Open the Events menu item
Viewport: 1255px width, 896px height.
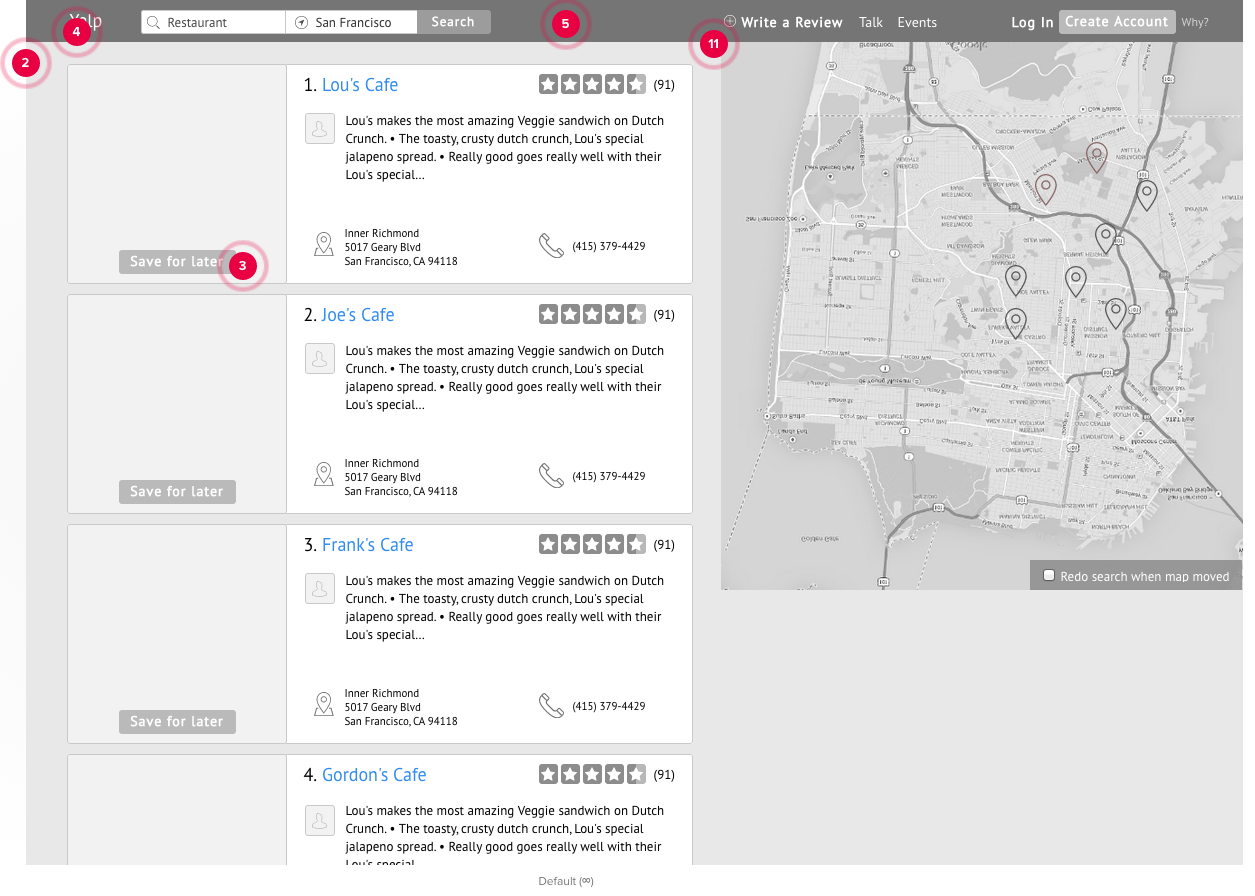pos(917,22)
